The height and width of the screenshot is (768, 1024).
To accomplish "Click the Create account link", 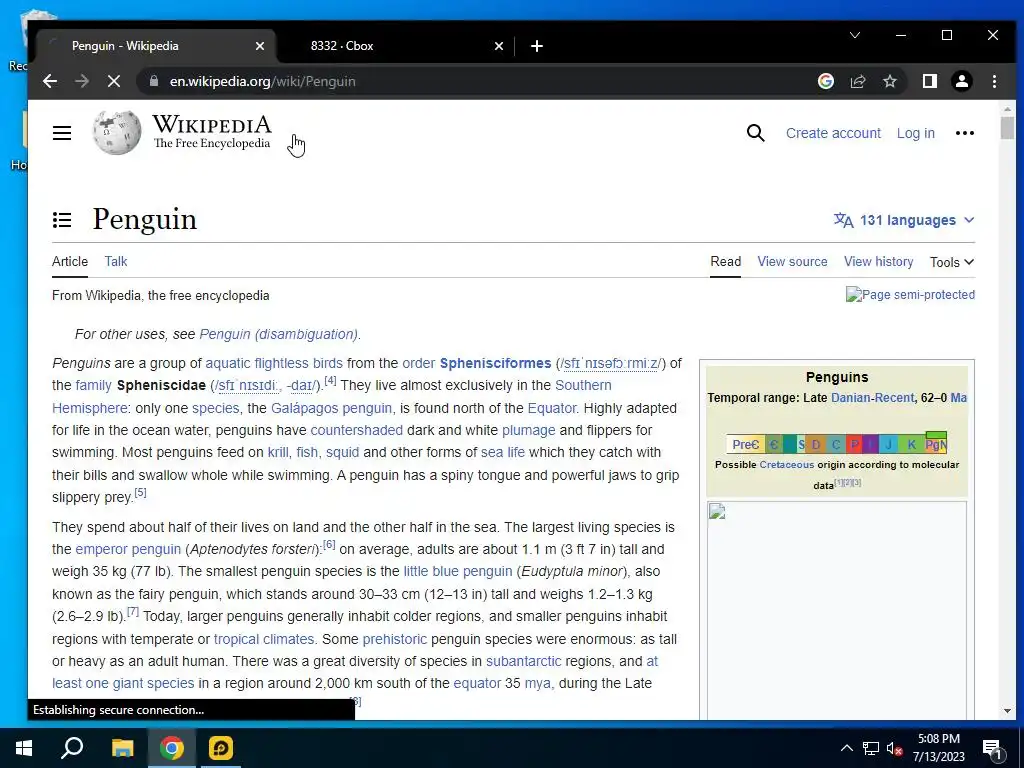I will (833, 133).
